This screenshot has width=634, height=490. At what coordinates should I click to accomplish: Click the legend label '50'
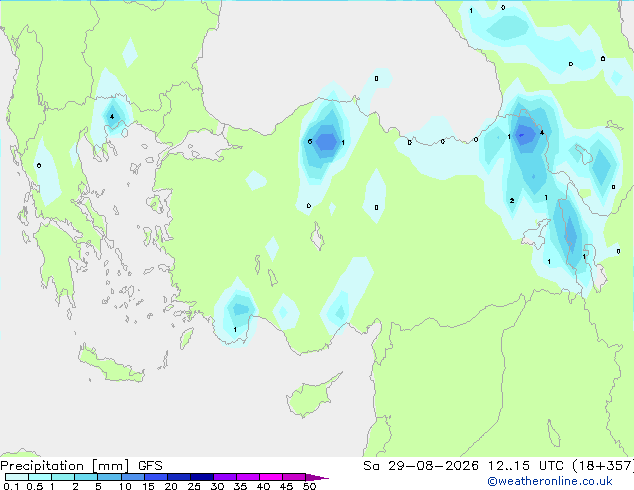coord(309,486)
